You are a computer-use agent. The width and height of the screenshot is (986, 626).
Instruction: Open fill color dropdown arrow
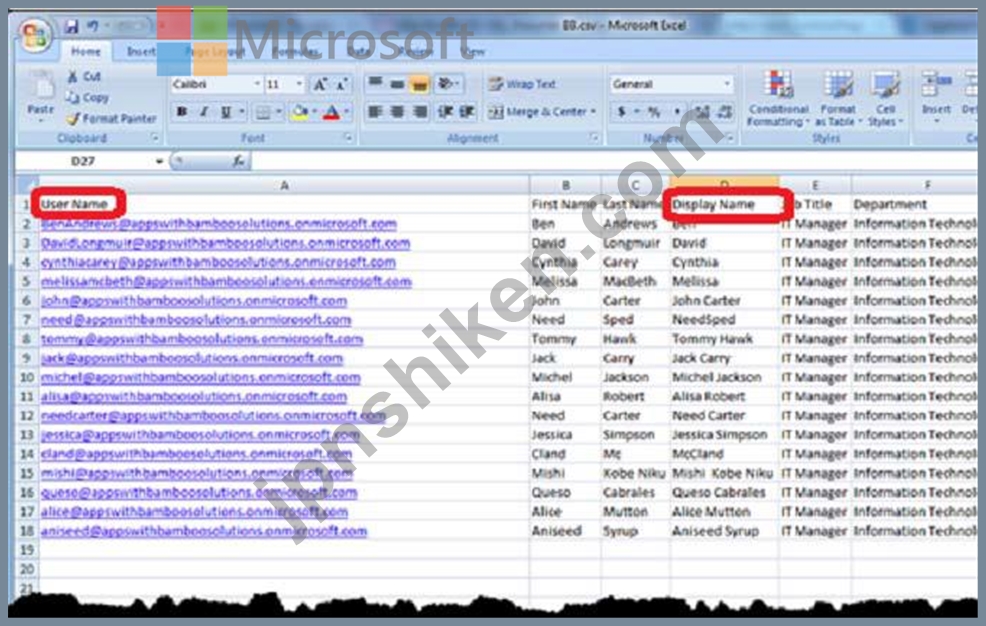314,113
